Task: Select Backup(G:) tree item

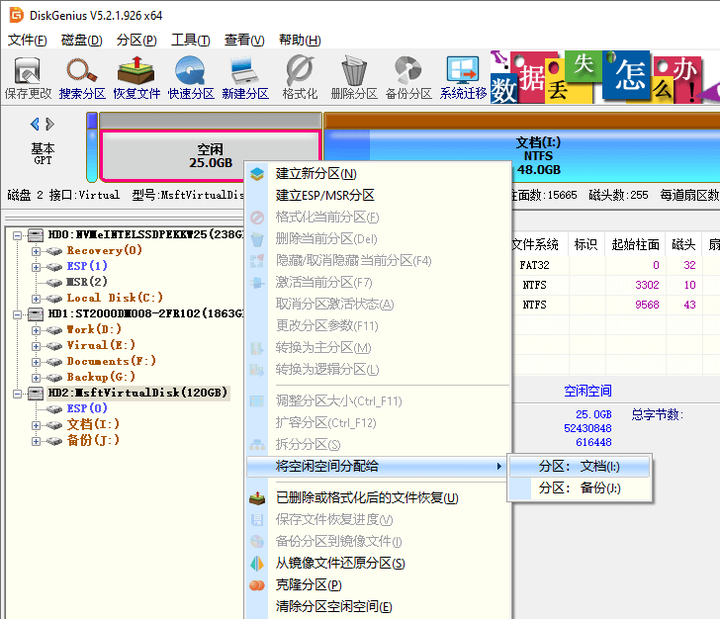Action: point(101,377)
